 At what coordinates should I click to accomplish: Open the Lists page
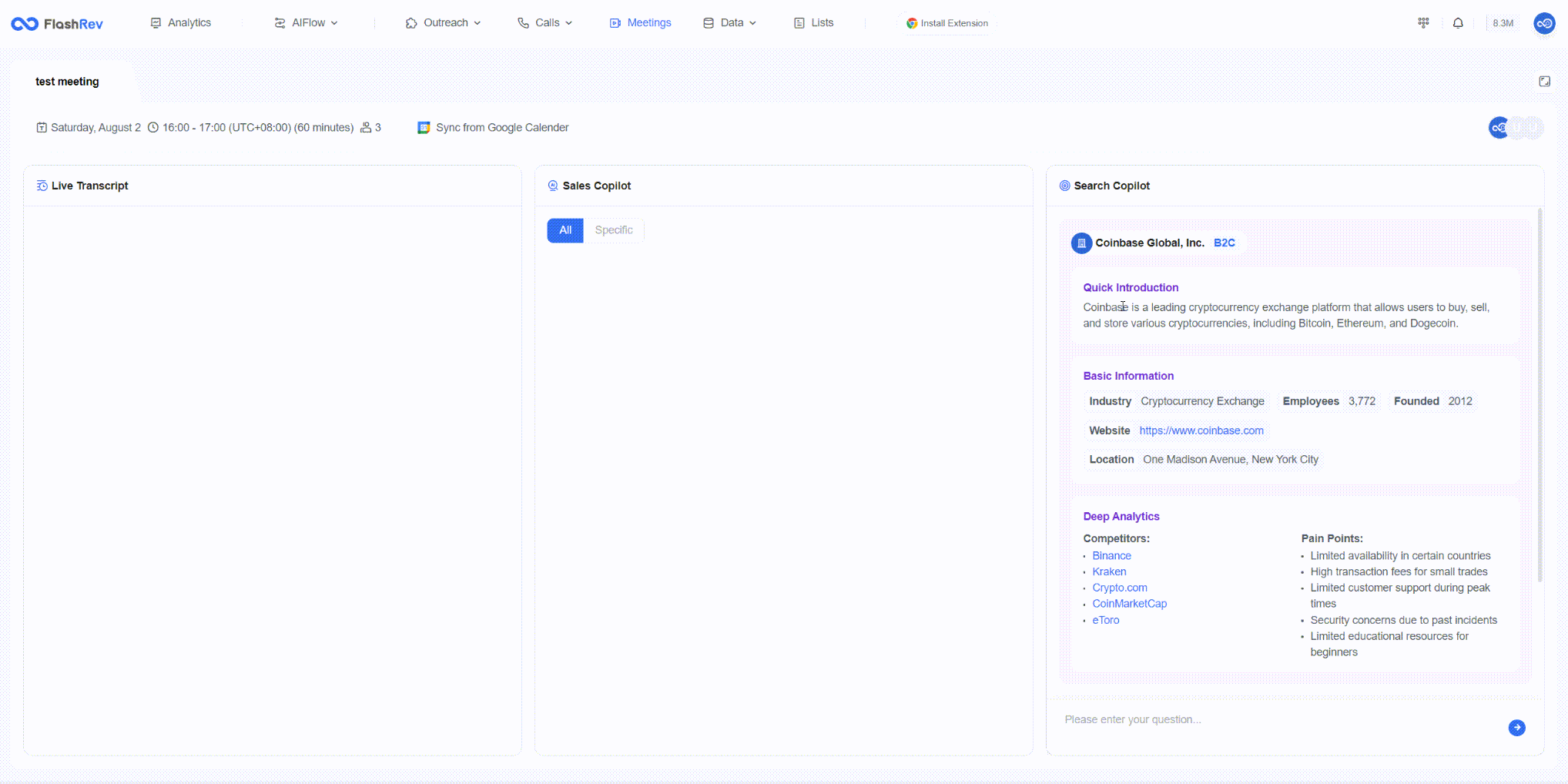[x=813, y=23]
